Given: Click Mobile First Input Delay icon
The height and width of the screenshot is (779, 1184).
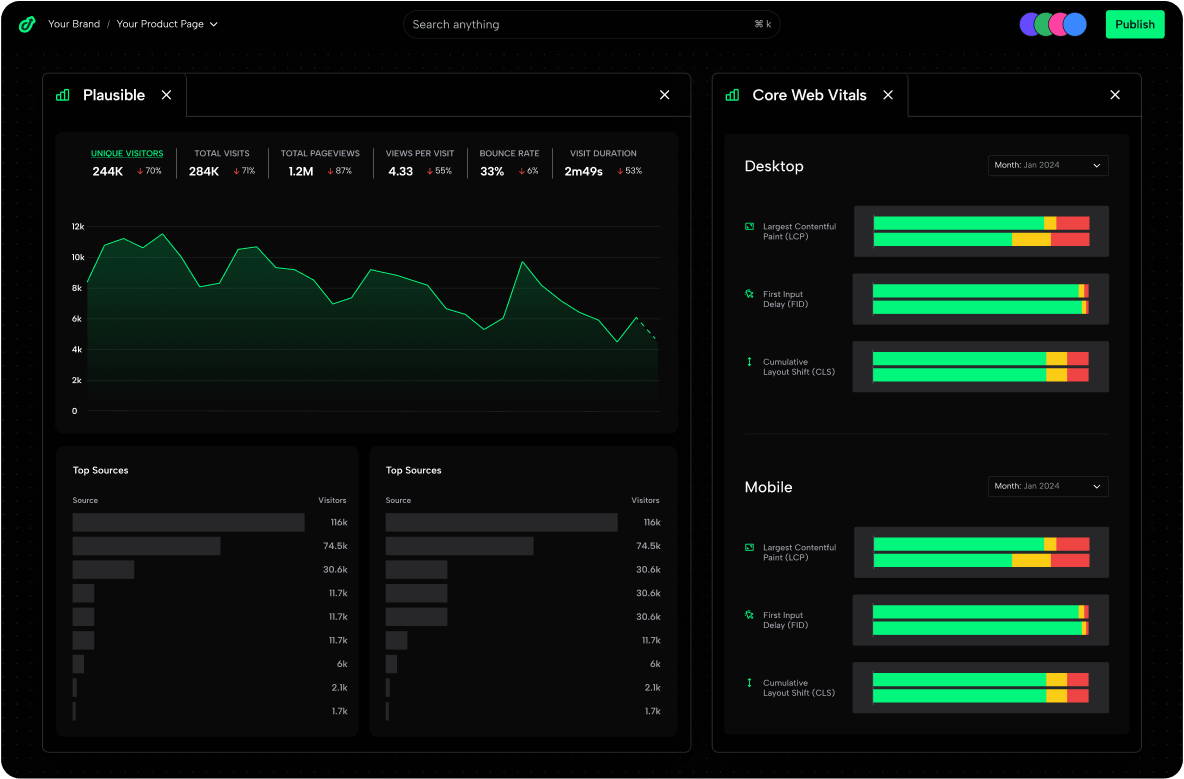Looking at the screenshot, I should (x=749, y=615).
